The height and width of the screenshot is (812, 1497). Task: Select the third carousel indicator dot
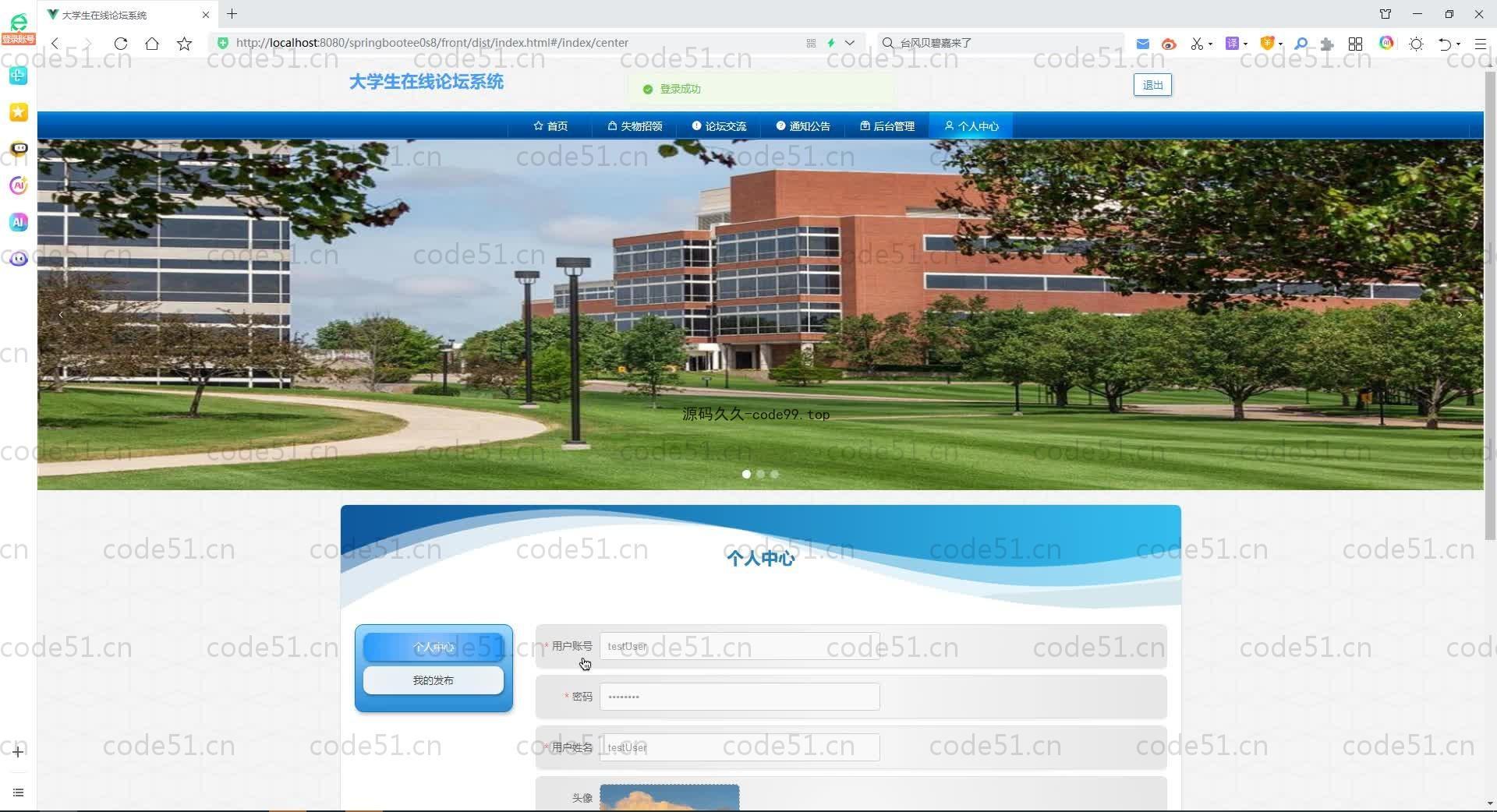point(774,474)
